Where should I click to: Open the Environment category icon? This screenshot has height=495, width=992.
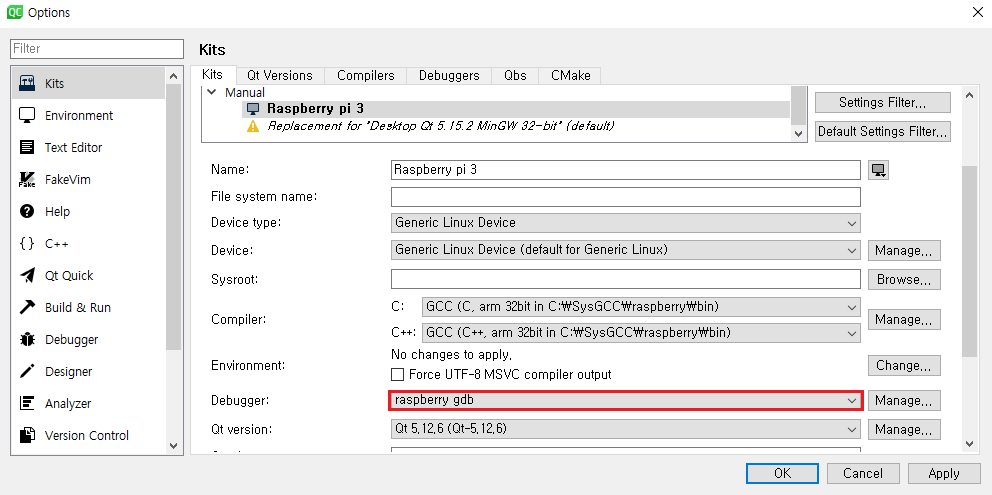tap(27, 115)
